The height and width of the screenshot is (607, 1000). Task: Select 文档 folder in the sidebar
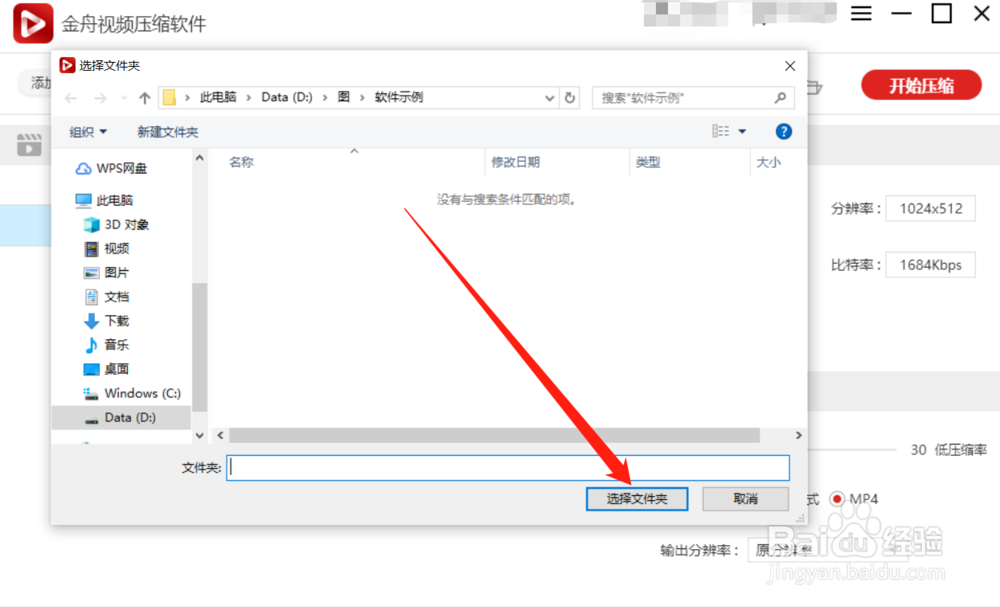click(x=107, y=297)
